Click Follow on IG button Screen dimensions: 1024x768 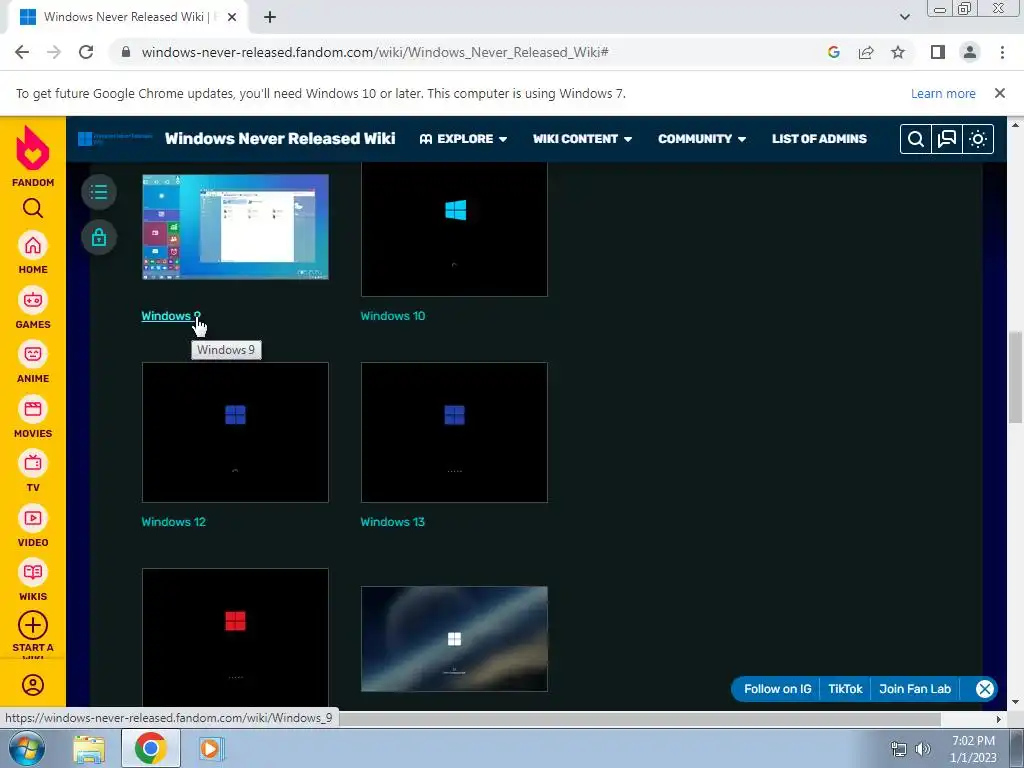tap(777, 689)
